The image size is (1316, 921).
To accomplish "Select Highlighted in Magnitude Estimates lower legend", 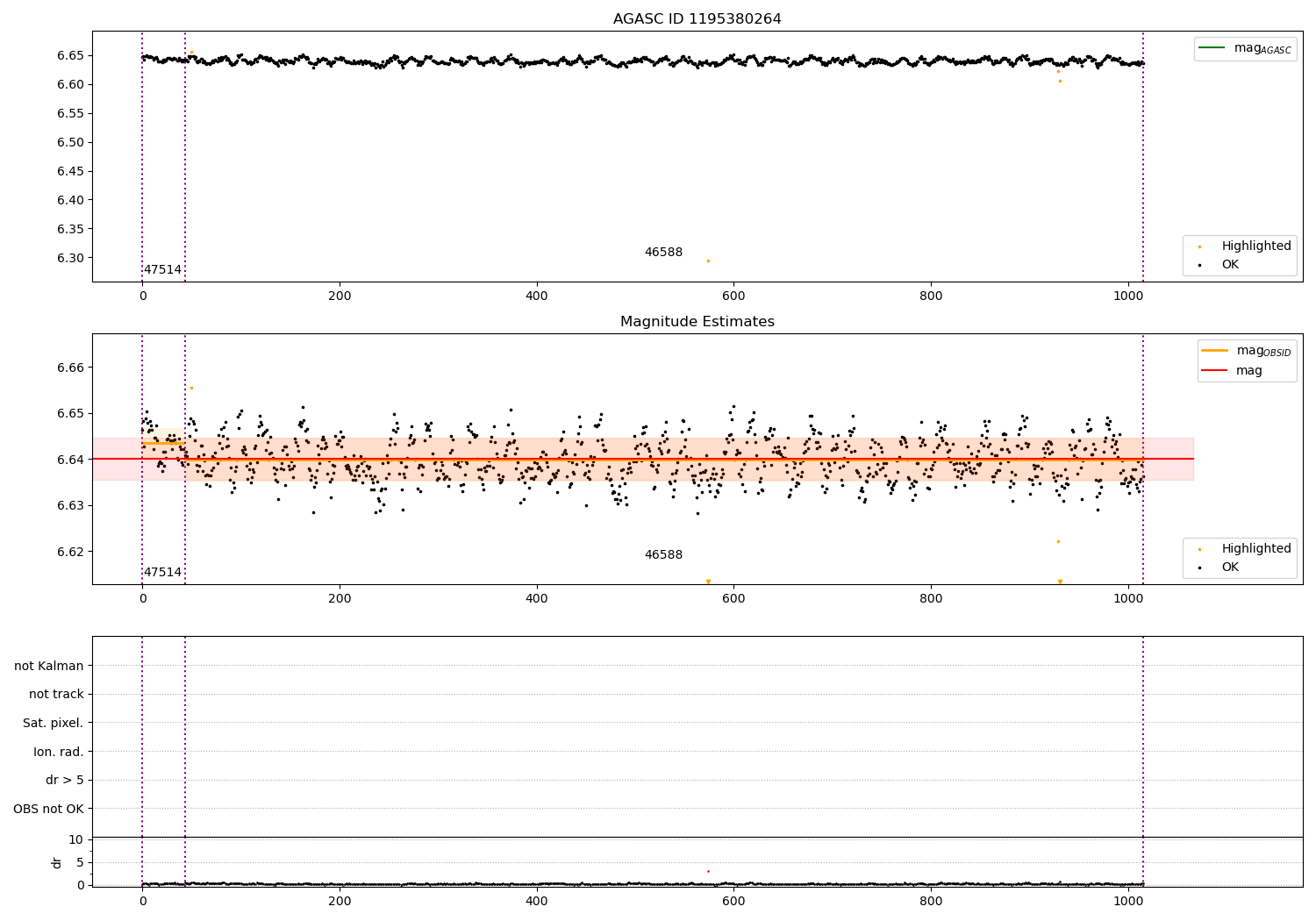I will pyautogui.click(x=1256, y=549).
